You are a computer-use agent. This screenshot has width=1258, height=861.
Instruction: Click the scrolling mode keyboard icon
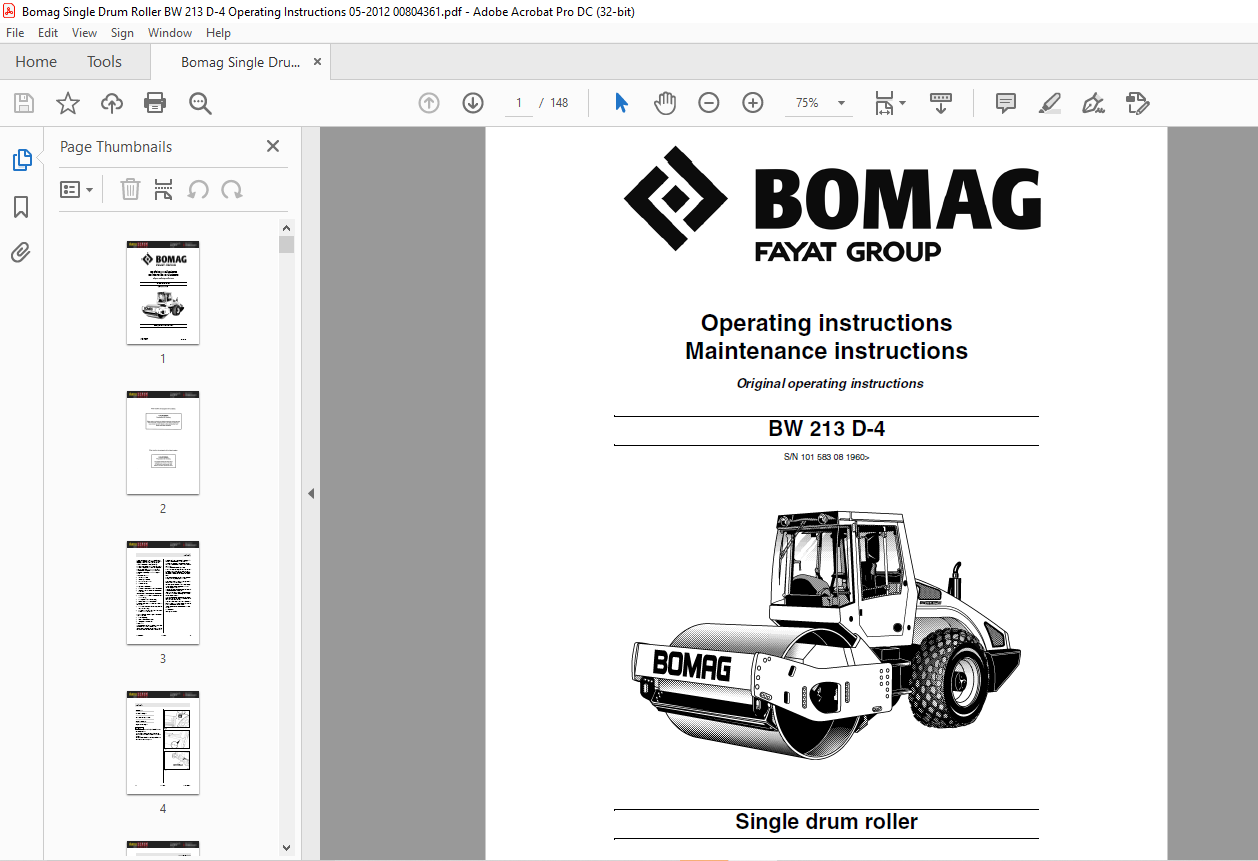[941, 103]
